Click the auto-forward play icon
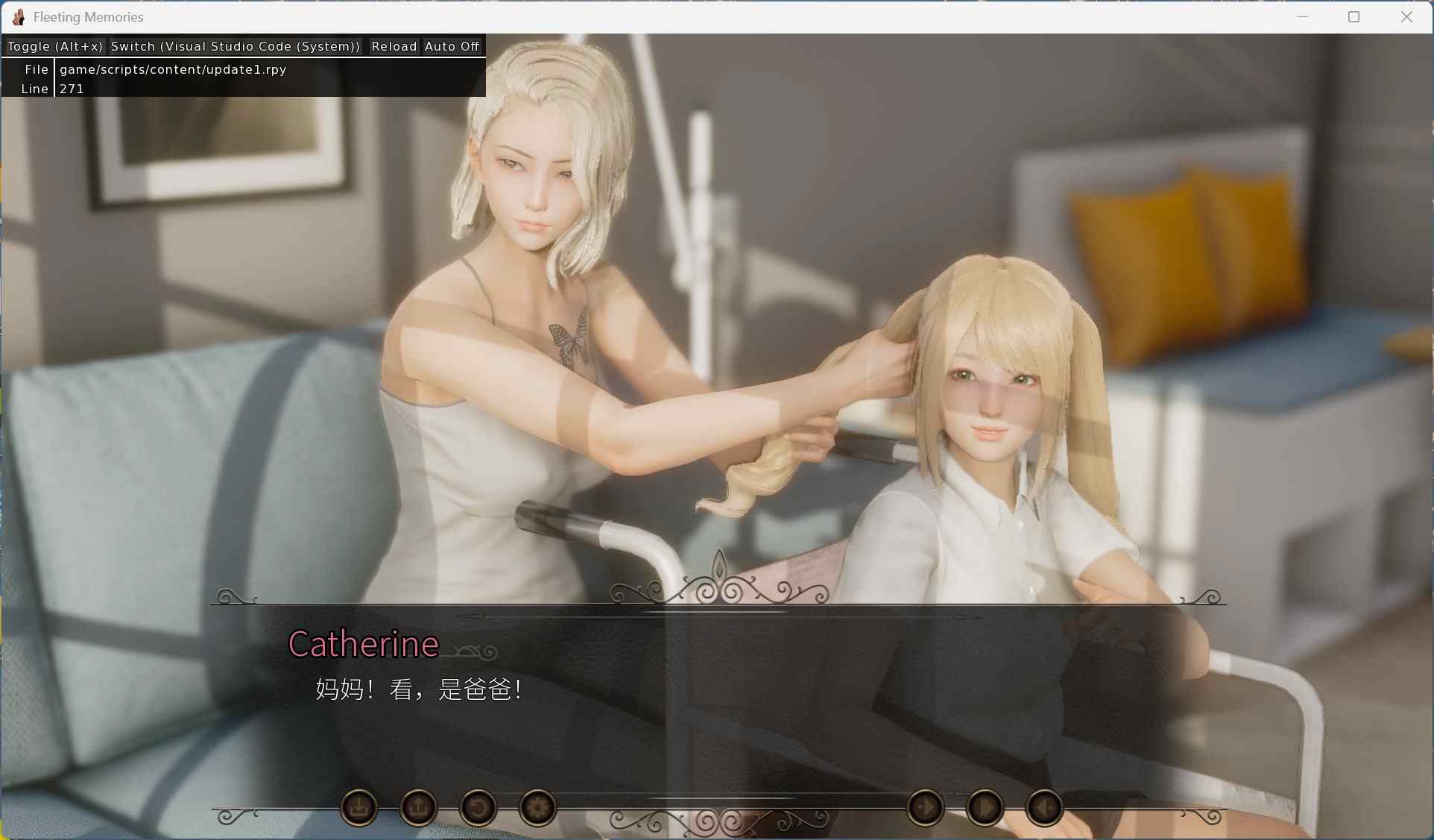The width and height of the screenshot is (1434, 840). pos(925,807)
